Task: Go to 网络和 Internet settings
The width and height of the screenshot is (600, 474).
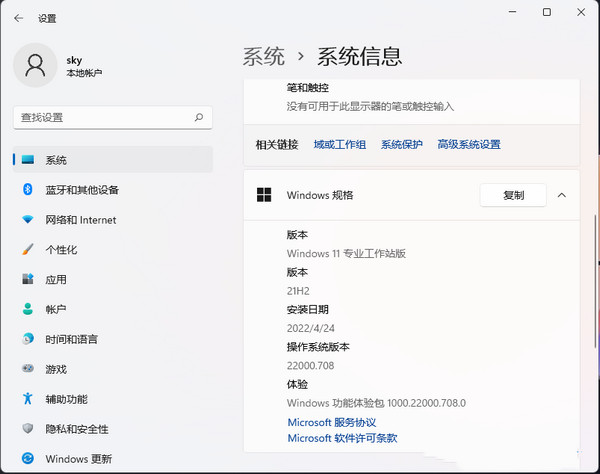Action: [113, 220]
